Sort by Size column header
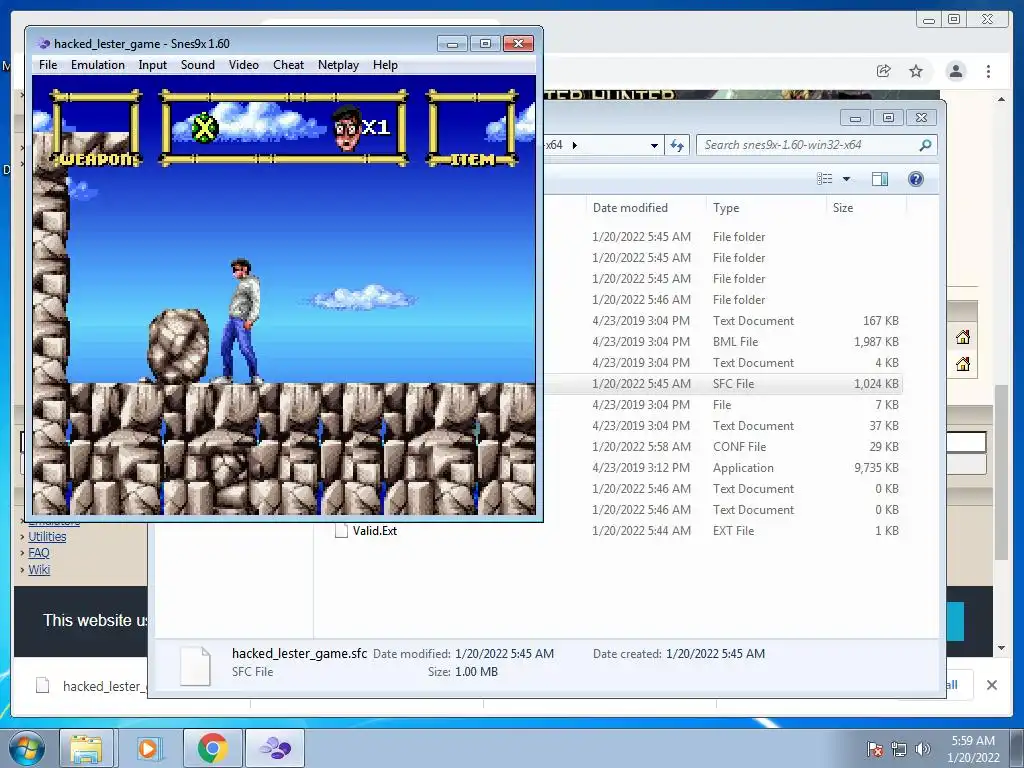This screenshot has height=768, width=1024. click(842, 208)
